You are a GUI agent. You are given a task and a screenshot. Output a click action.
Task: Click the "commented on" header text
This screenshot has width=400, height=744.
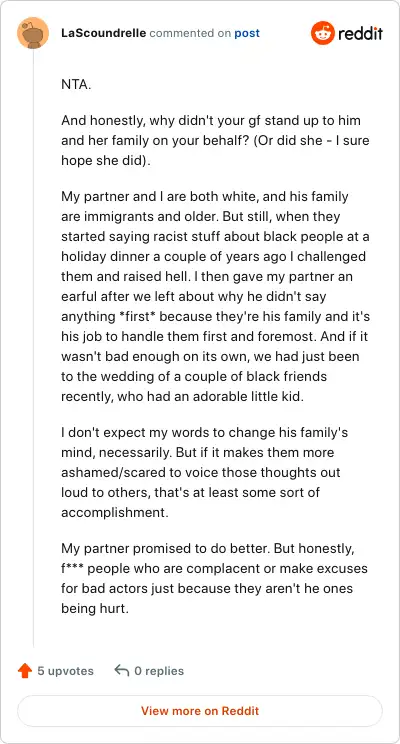190,33
